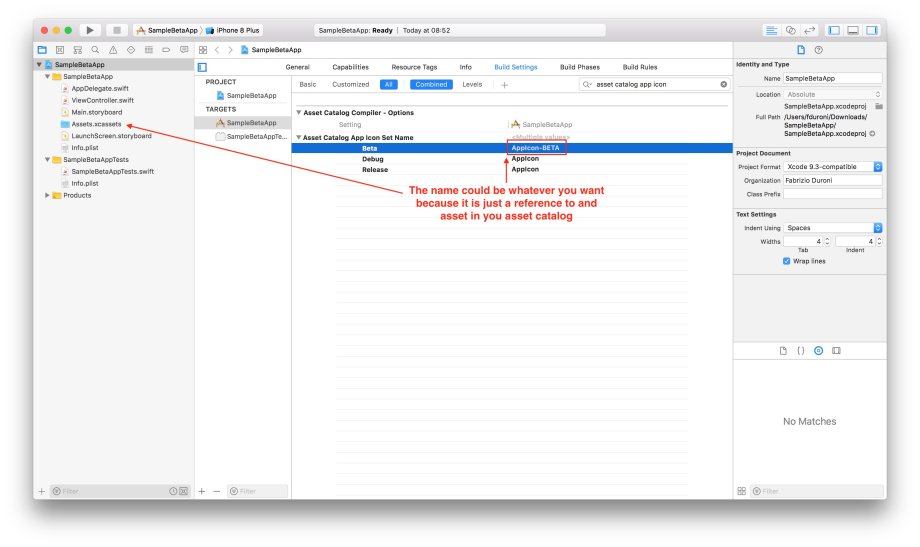
Task: Reveal the full path in Finder
Action: click(872, 134)
